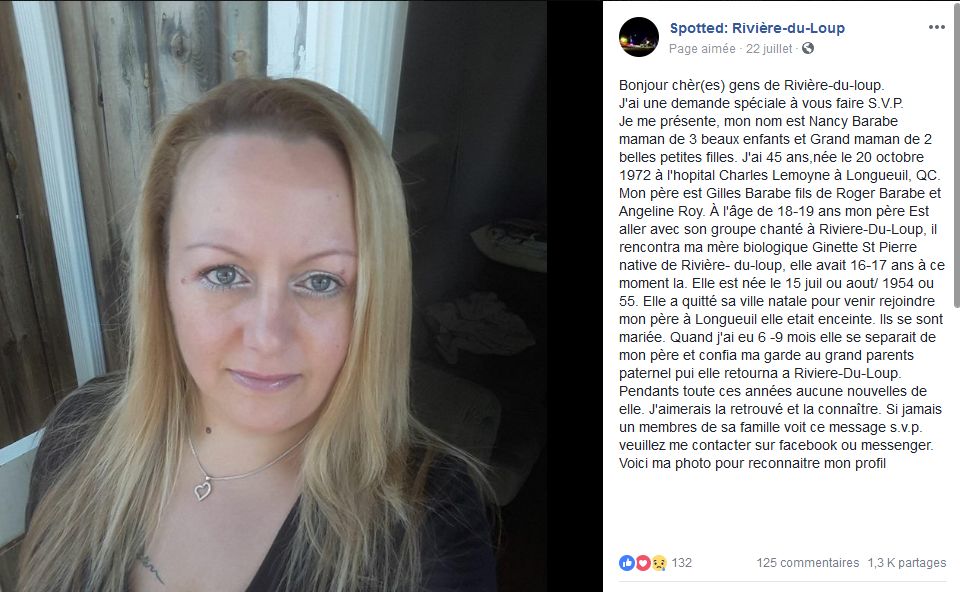Click the 22 juillet post date link
The height and width of the screenshot is (592, 960).
[768, 48]
